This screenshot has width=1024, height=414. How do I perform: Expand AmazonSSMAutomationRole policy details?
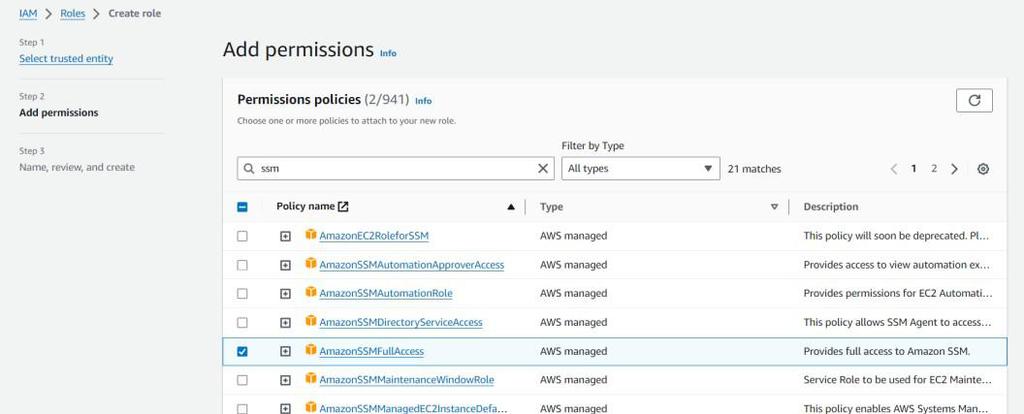pyautogui.click(x=285, y=294)
